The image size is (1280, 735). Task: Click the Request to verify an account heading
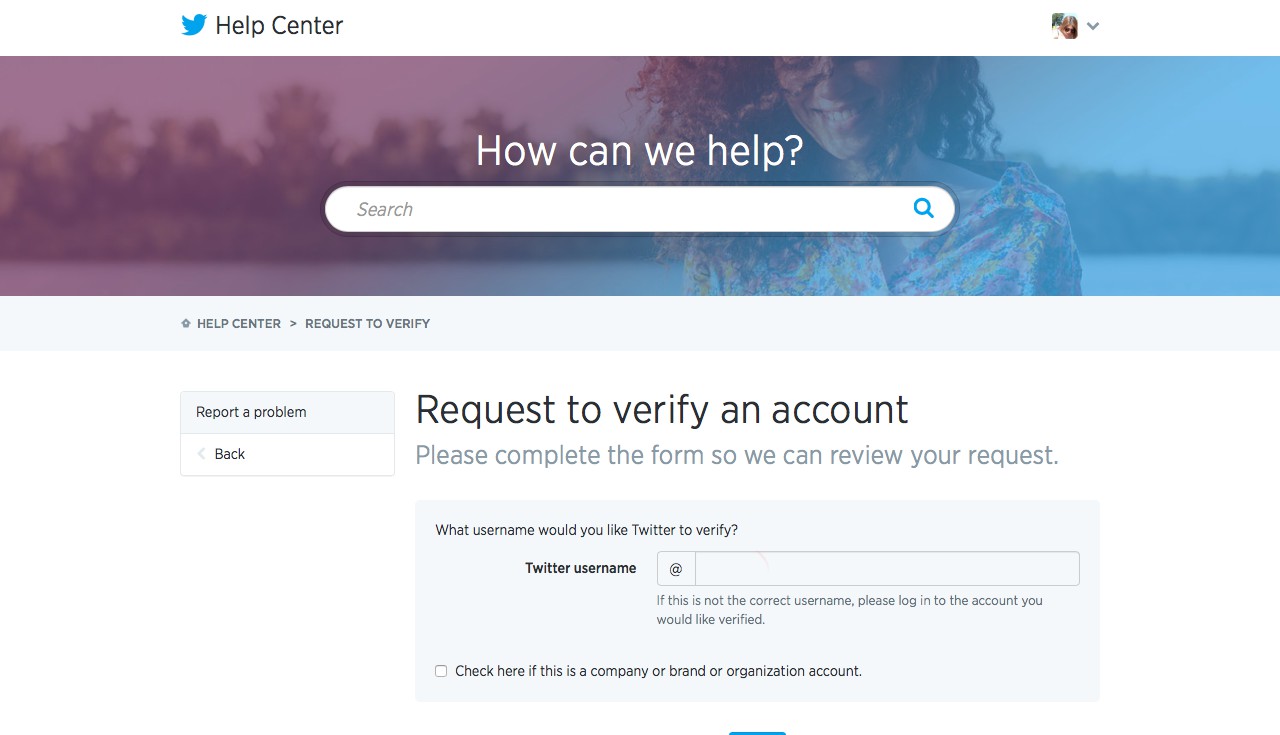[661, 410]
